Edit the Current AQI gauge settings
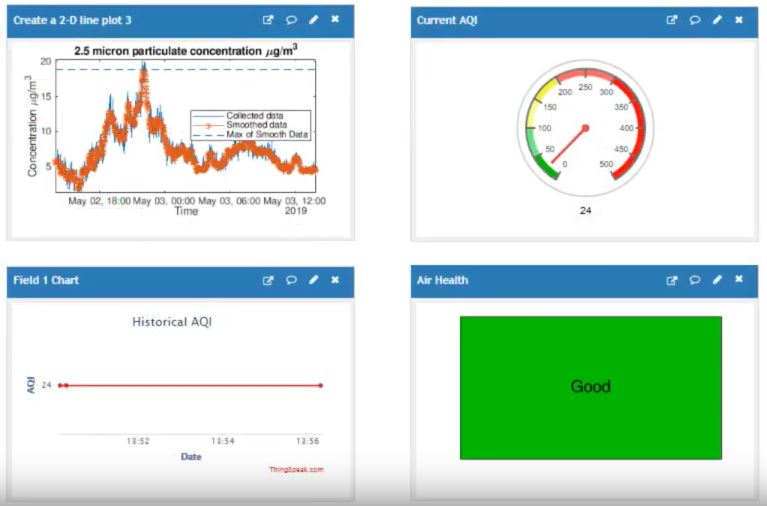767x506 pixels. click(717, 19)
